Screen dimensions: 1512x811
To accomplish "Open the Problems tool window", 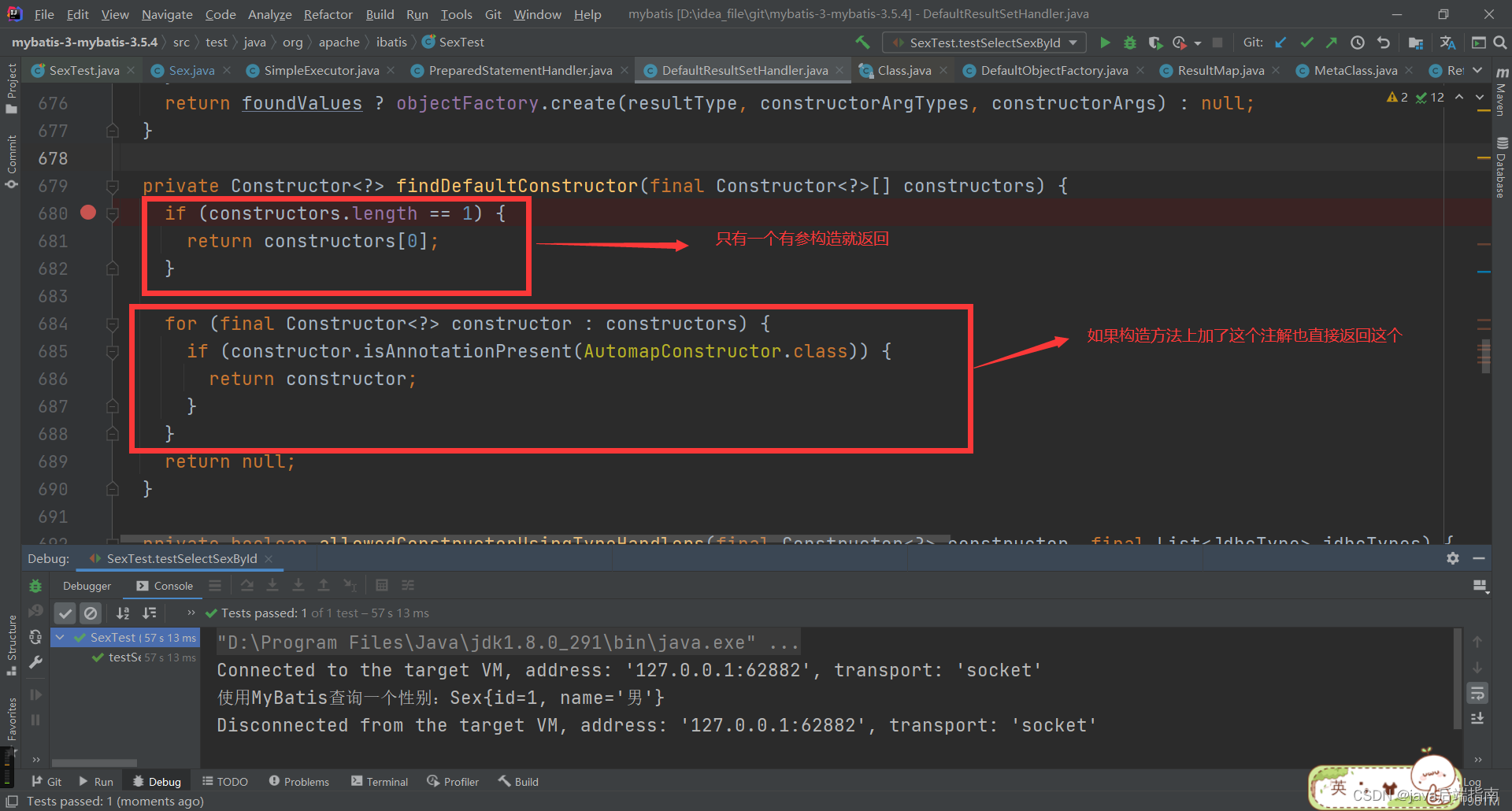I will tap(299, 782).
